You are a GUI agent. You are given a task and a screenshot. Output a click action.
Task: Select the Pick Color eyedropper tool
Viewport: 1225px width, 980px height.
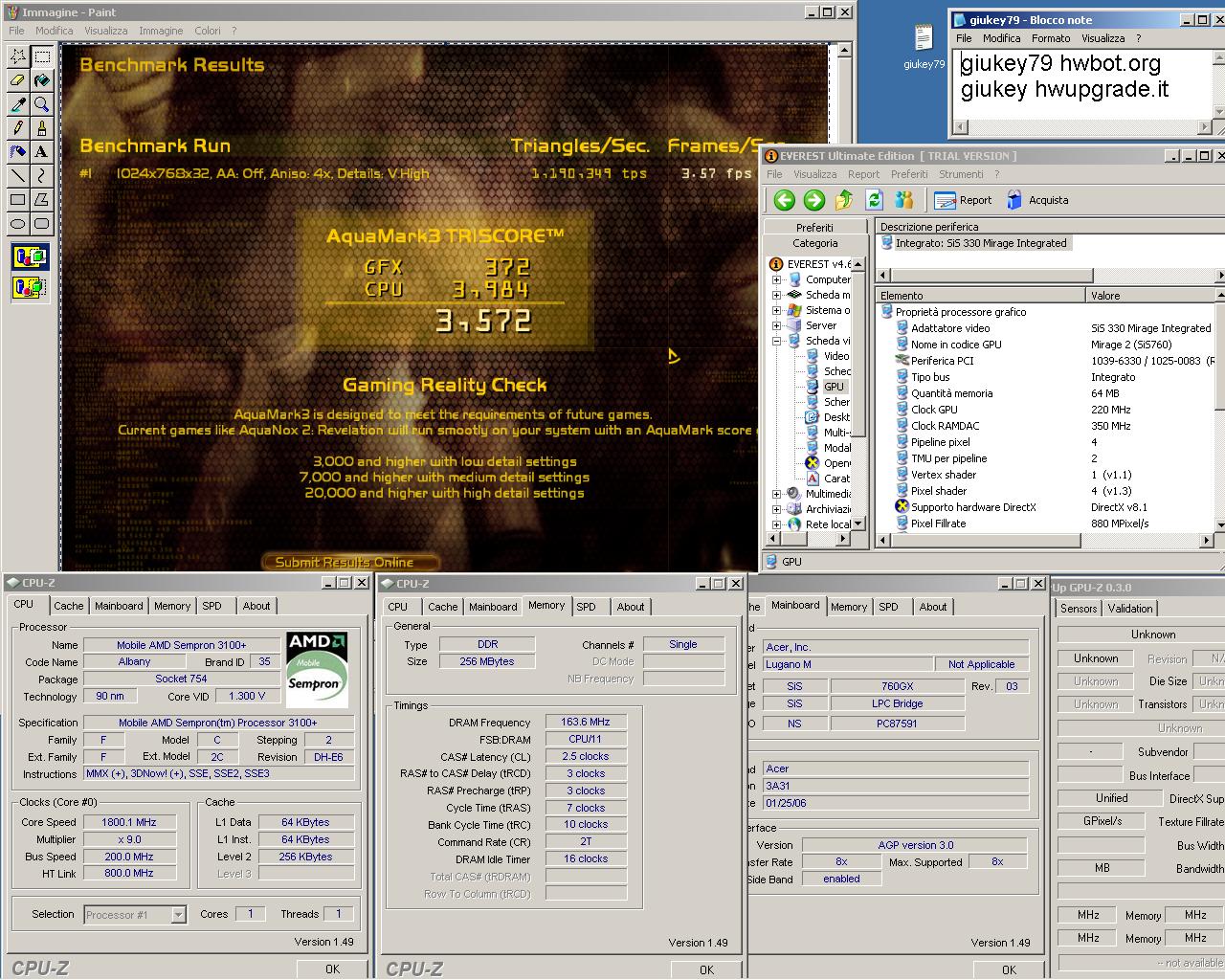pyautogui.click(x=17, y=104)
